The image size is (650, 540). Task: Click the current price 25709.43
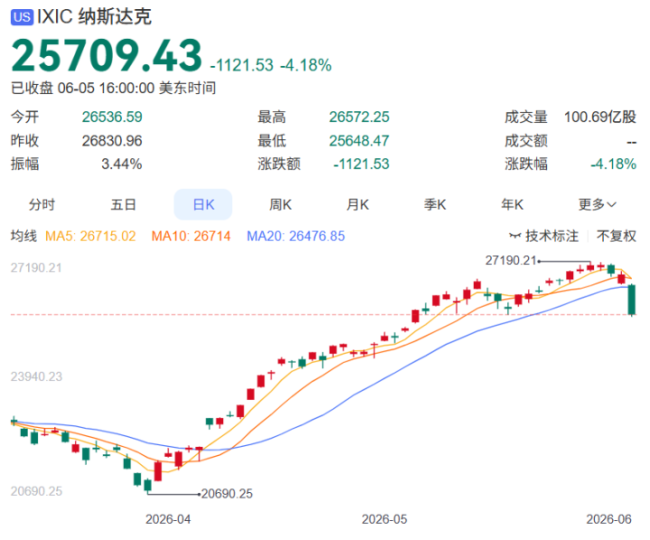coord(107,56)
